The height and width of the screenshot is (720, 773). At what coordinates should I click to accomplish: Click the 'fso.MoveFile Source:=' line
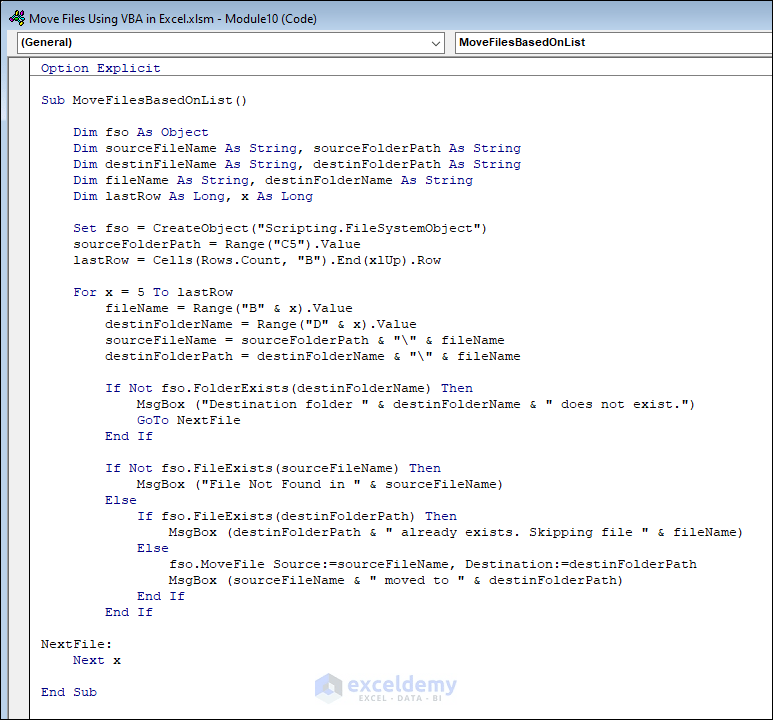click(433, 564)
